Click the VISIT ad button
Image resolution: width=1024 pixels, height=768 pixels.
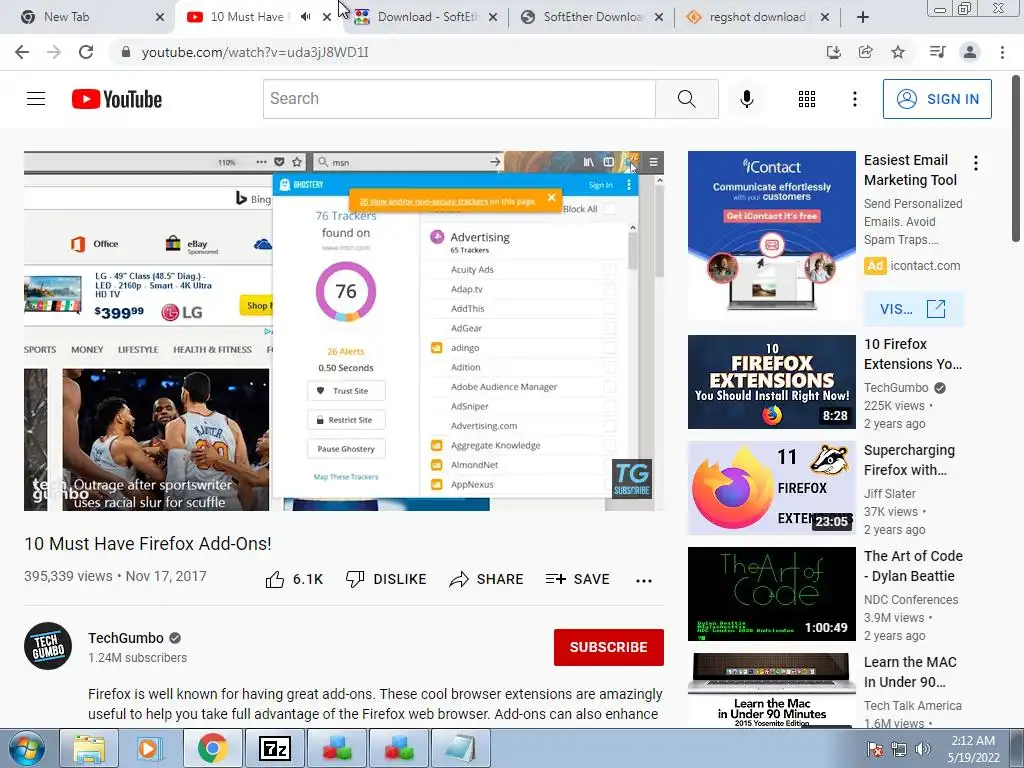pos(913,309)
